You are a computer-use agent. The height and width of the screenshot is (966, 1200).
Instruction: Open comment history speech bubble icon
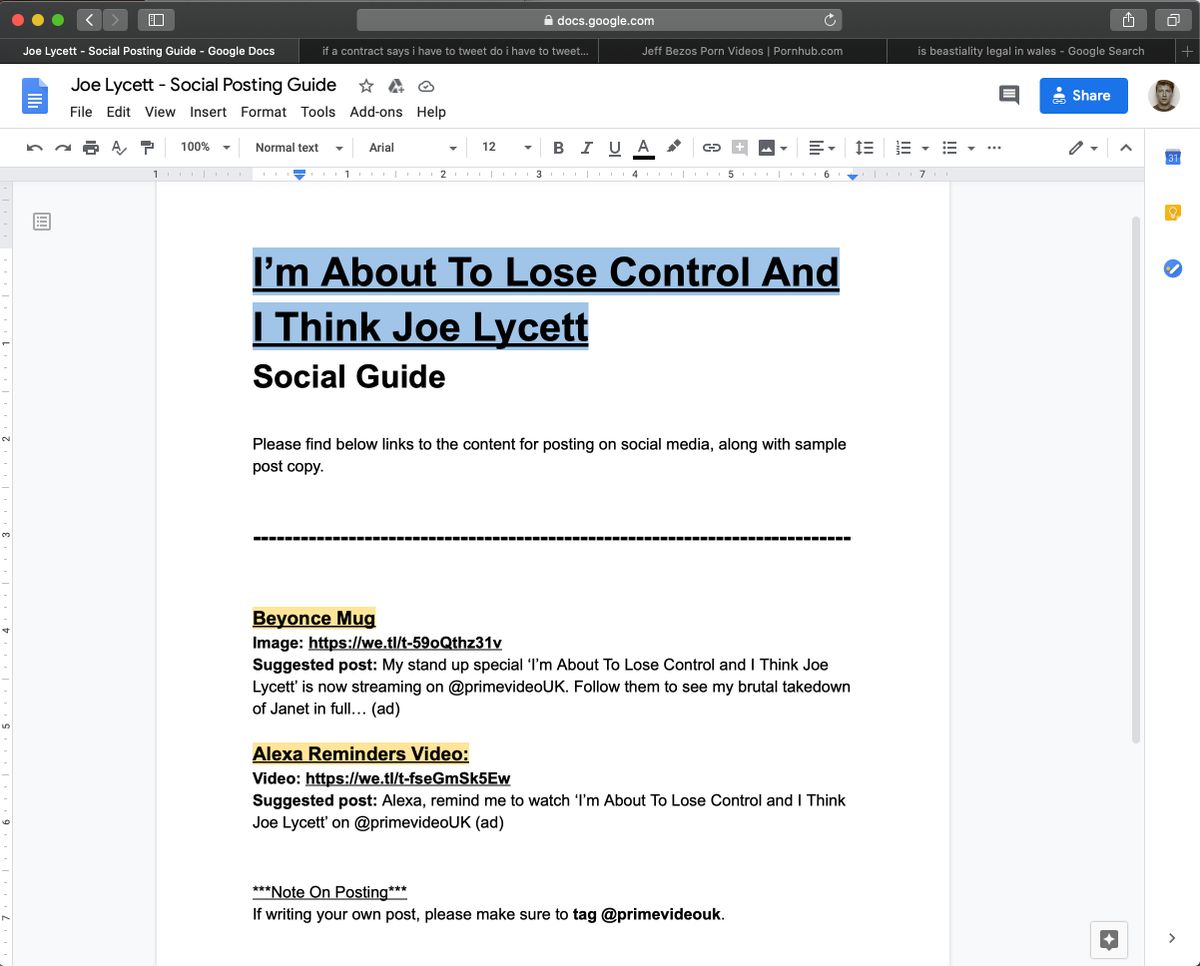[1009, 96]
